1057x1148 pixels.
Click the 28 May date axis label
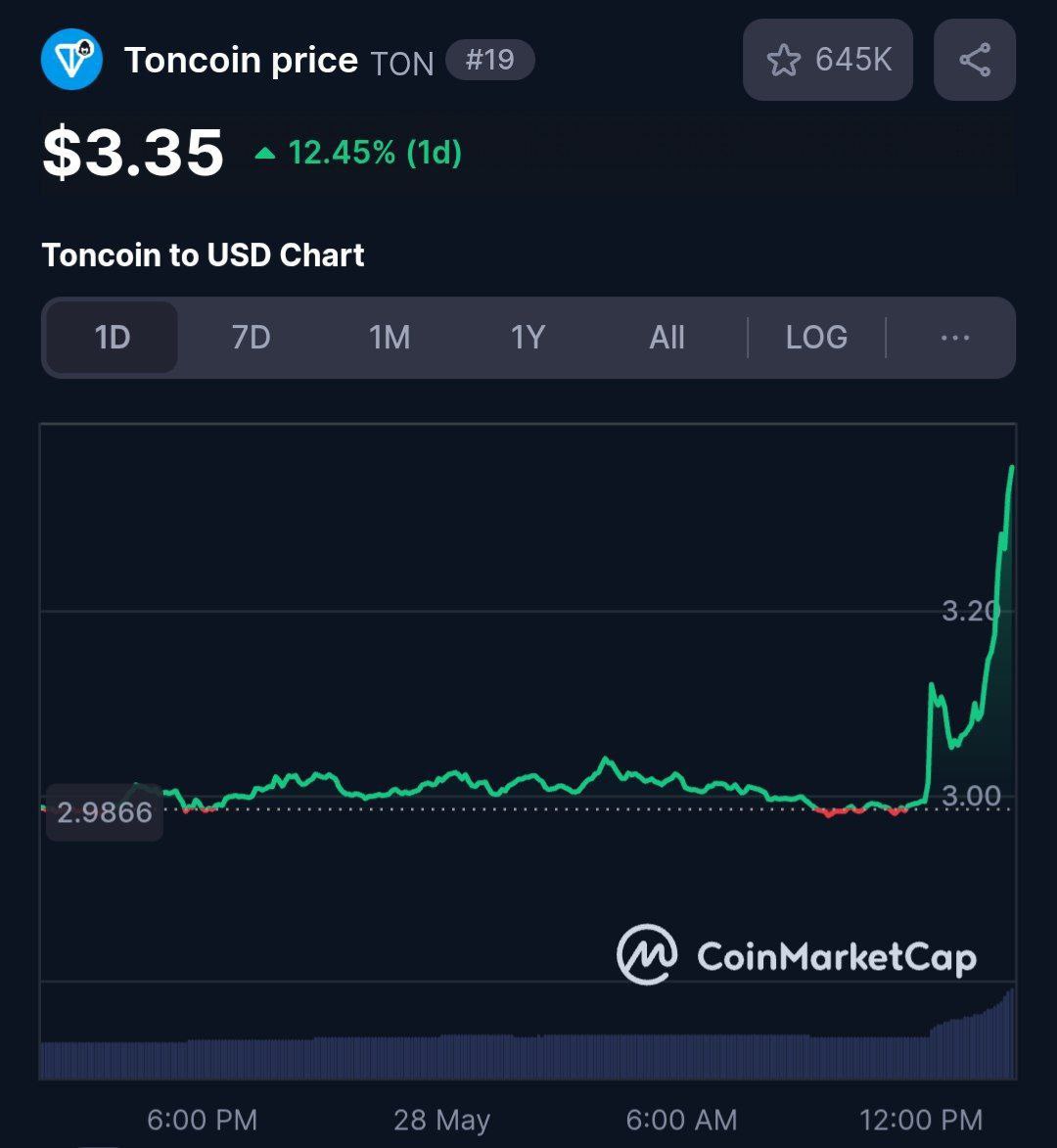442,1120
